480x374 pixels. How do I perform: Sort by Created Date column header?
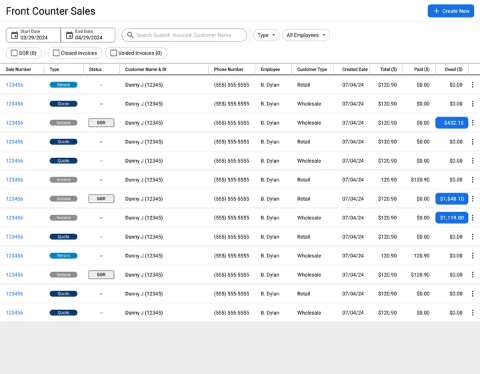coord(355,69)
